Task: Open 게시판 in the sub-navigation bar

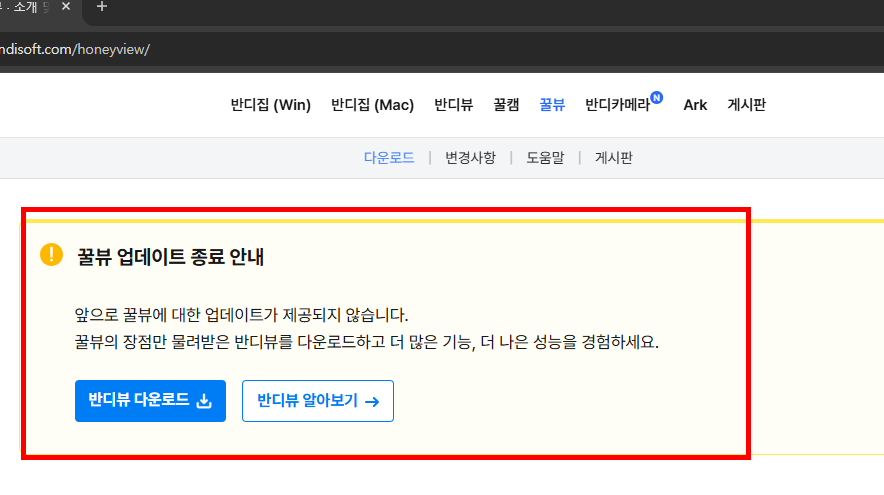Action: [x=613, y=158]
